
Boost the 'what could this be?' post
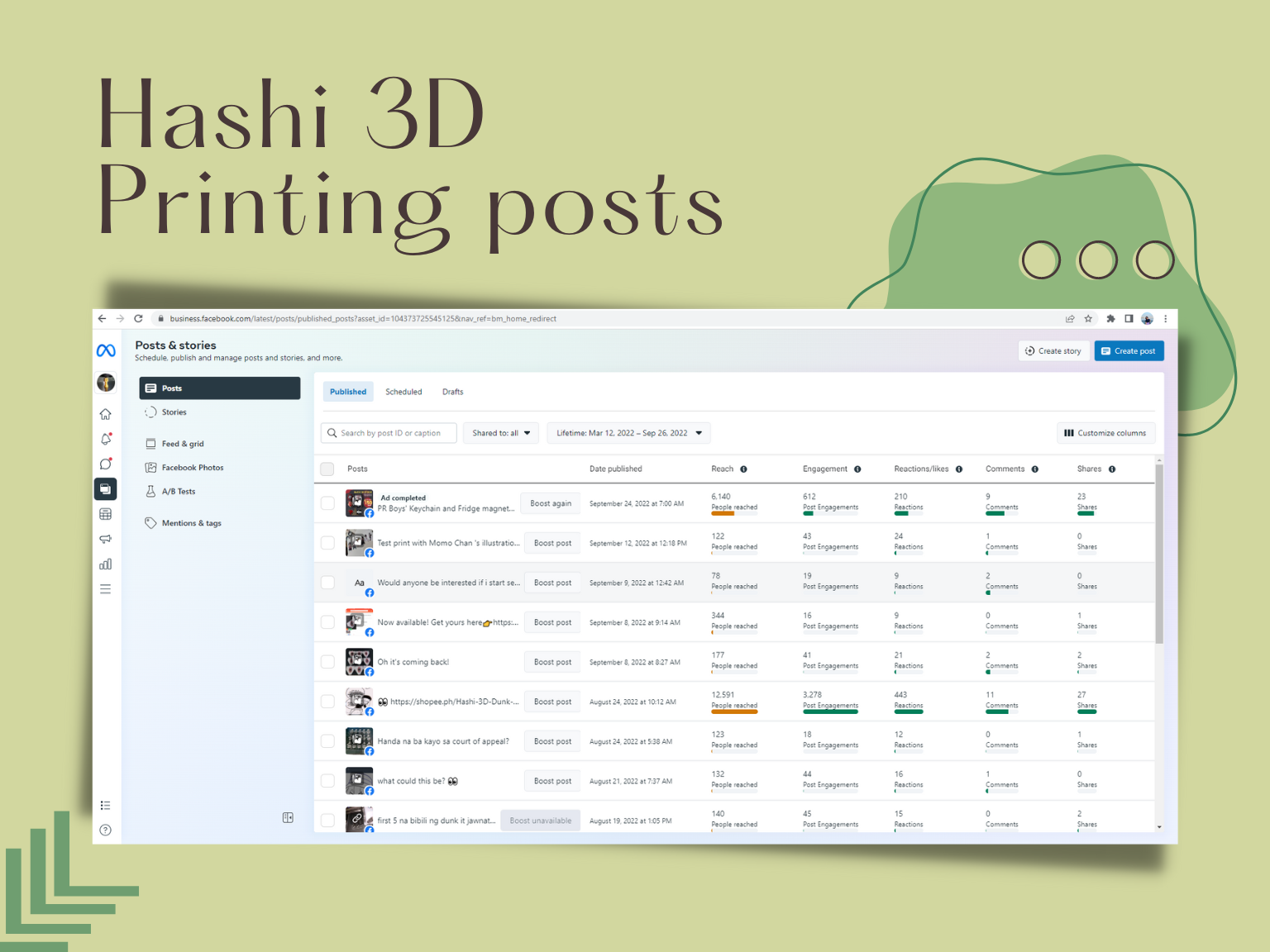pyautogui.click(x=553, y=781)
